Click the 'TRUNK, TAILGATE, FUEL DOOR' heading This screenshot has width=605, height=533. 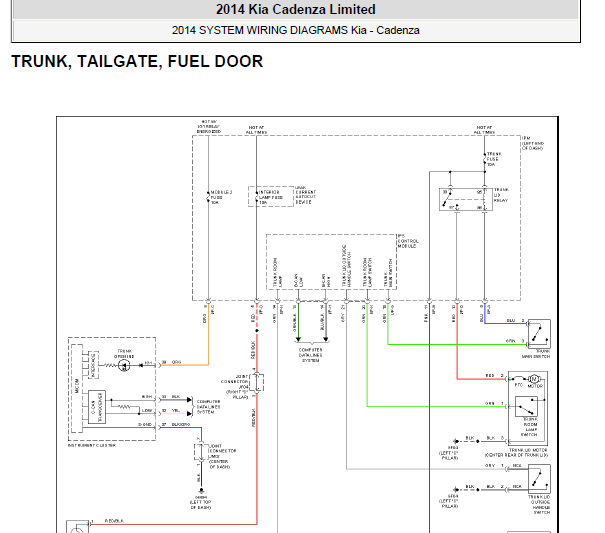pyautogui.click(x=137, y=61)
